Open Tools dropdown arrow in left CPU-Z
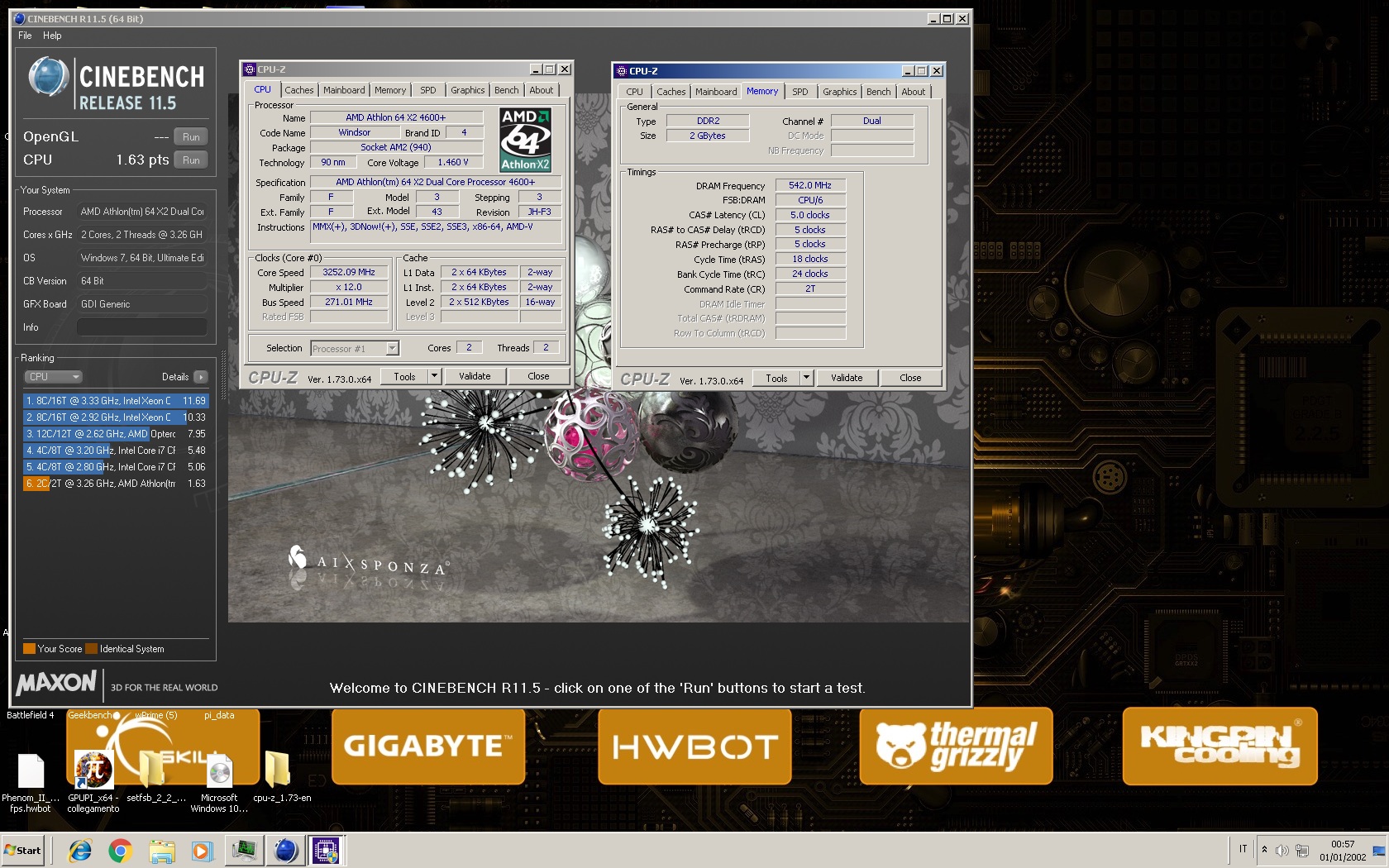This screenshot has width=1389, height=868. [x=434, y=376]
